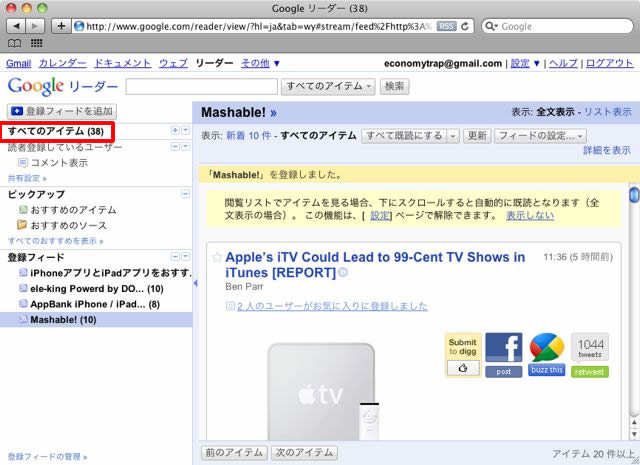Click 検索 button
Screen dimensions: 640x465
click(x=394, y=86)
